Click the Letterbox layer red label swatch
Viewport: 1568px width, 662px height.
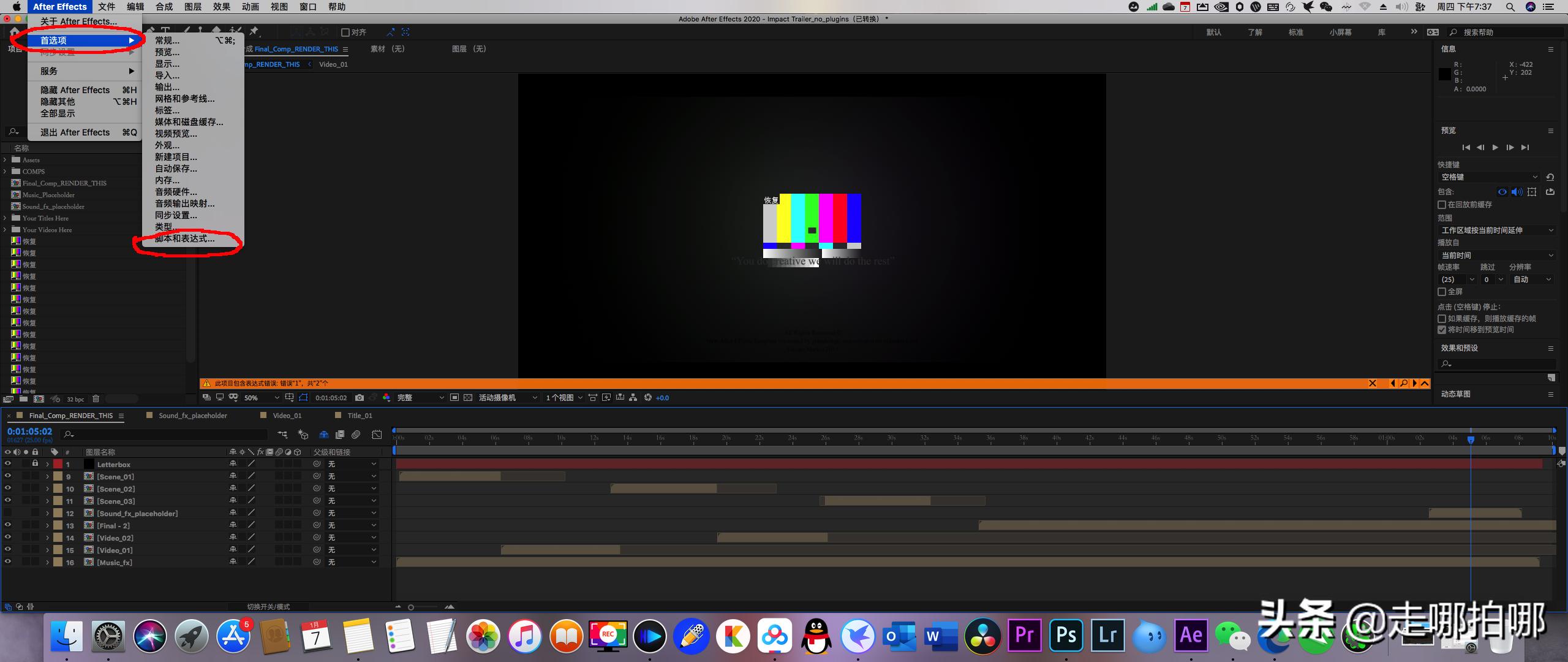pos(58,464)
